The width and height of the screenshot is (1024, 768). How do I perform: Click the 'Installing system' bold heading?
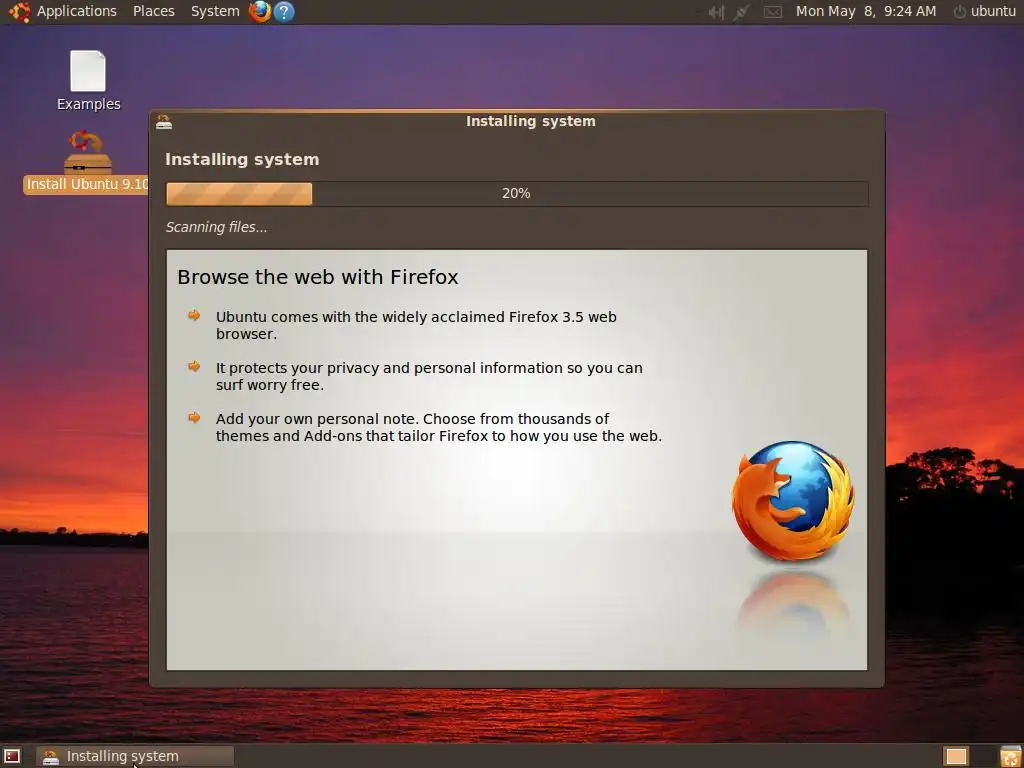[242, 159]
